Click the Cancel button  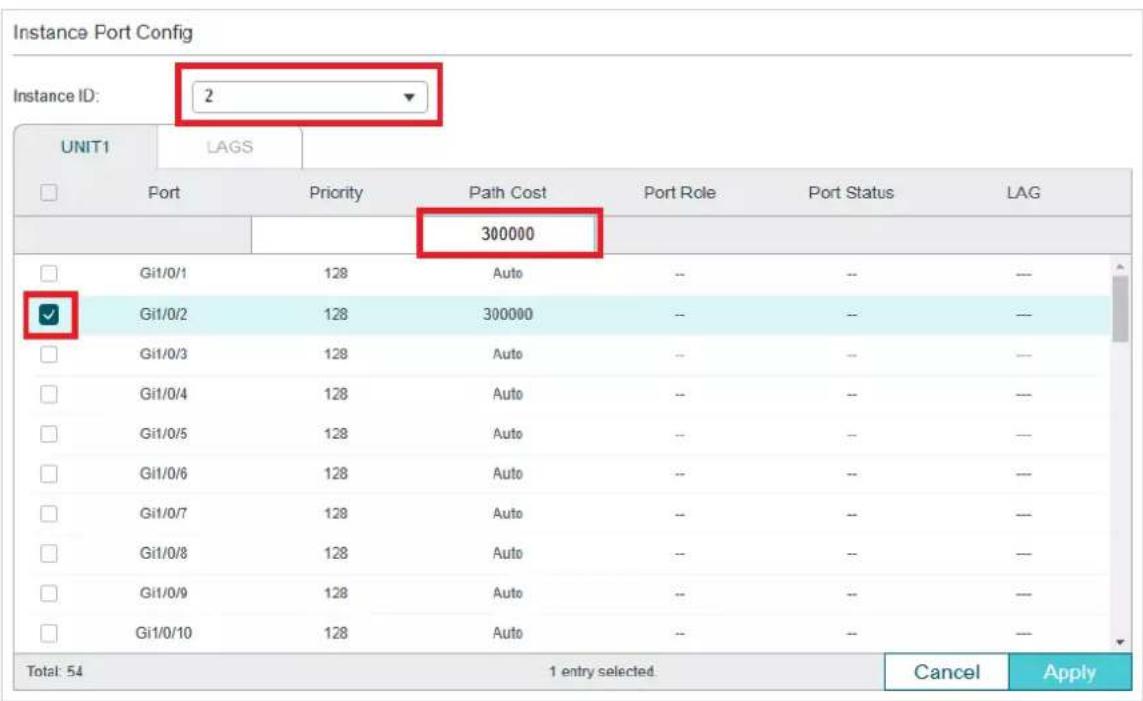click(x=946, y=672)
